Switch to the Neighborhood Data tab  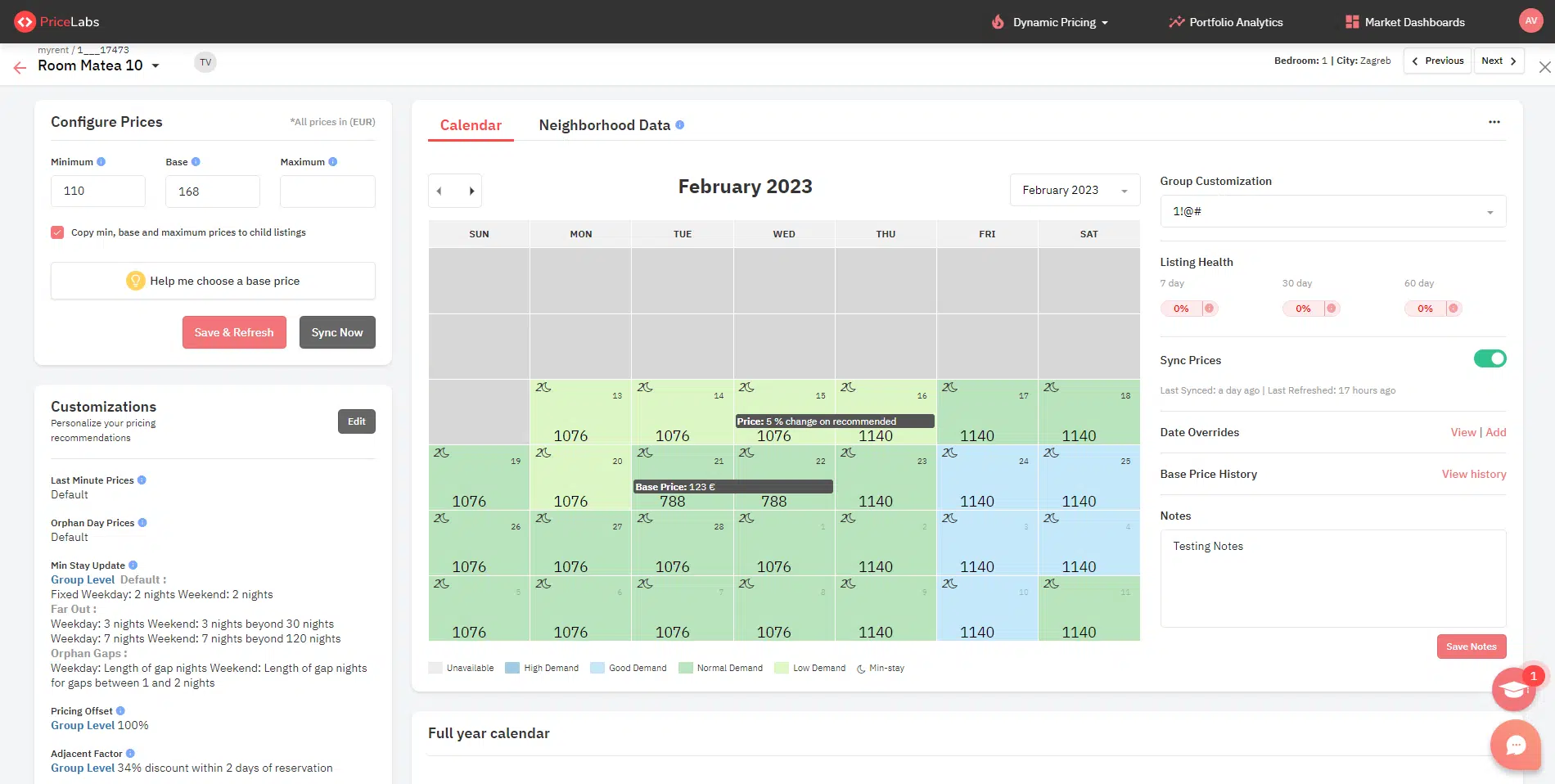point(604,125)
